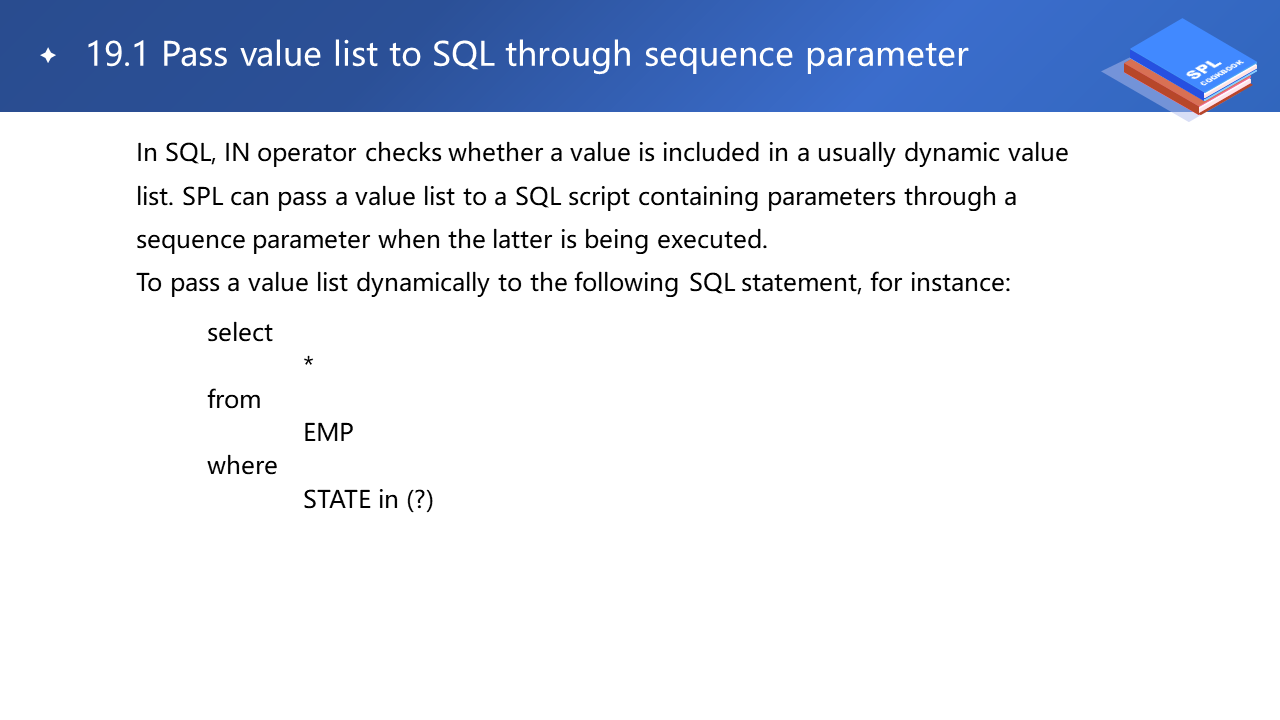Click the 'select' keyword in the code
The height and width of the screenshot is (720, 1280).
click(240, 332)
